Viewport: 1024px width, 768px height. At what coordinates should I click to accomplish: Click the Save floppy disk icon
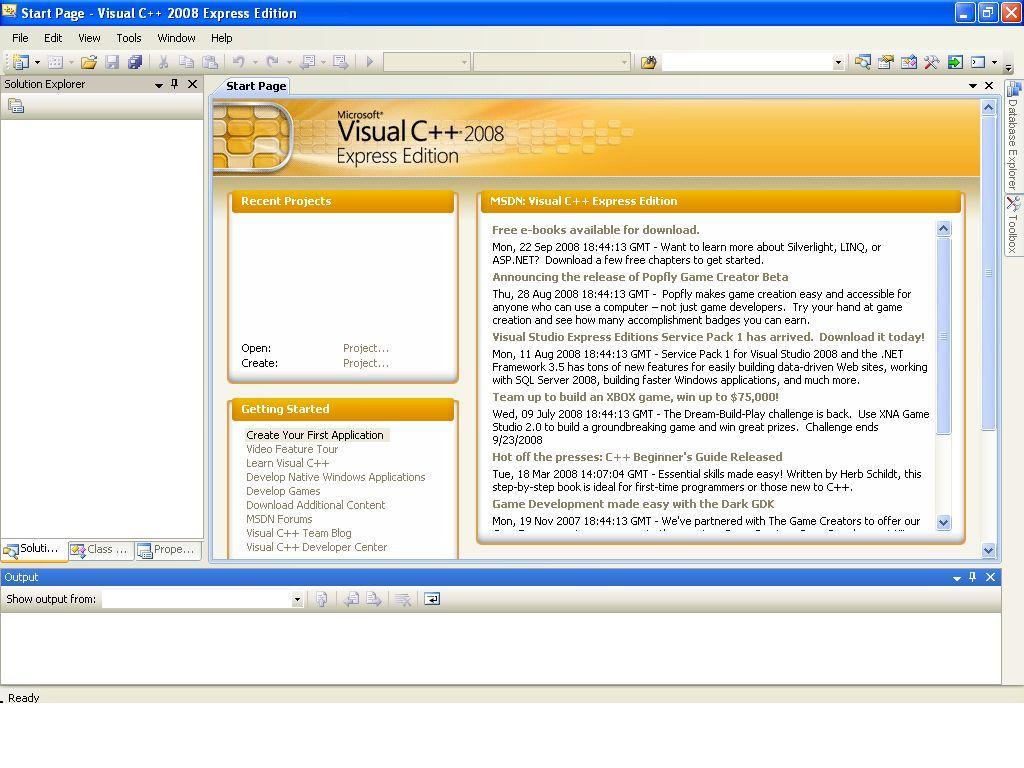tap(112, 62)
